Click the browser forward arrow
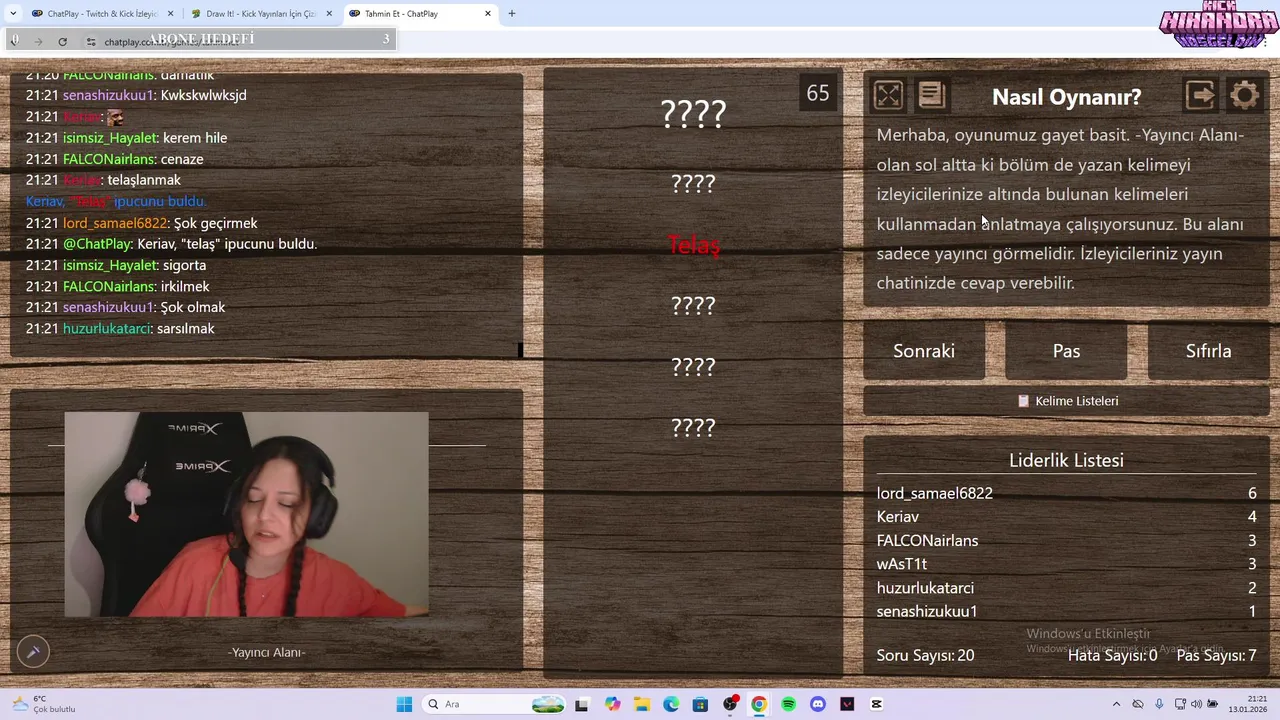 tap(38, 41)
